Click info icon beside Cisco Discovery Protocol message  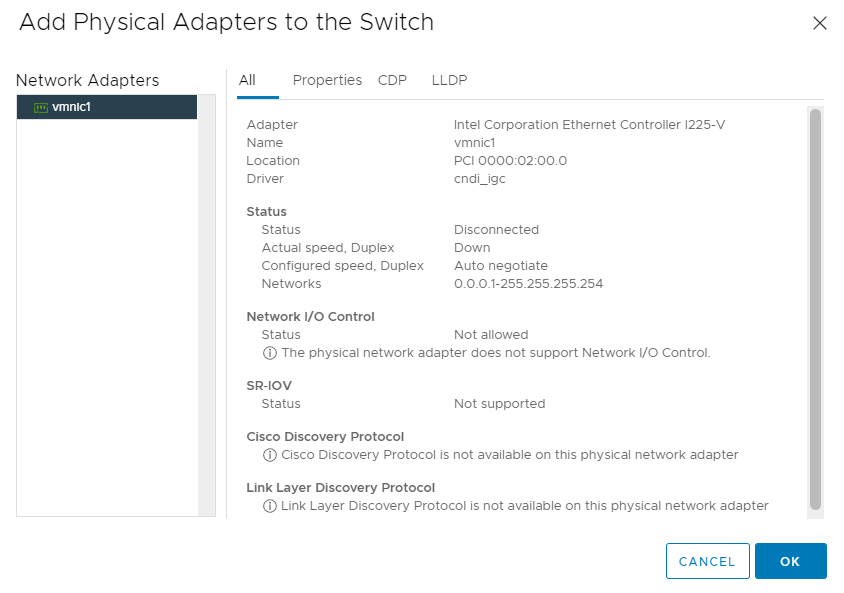(x=269, y=455)
